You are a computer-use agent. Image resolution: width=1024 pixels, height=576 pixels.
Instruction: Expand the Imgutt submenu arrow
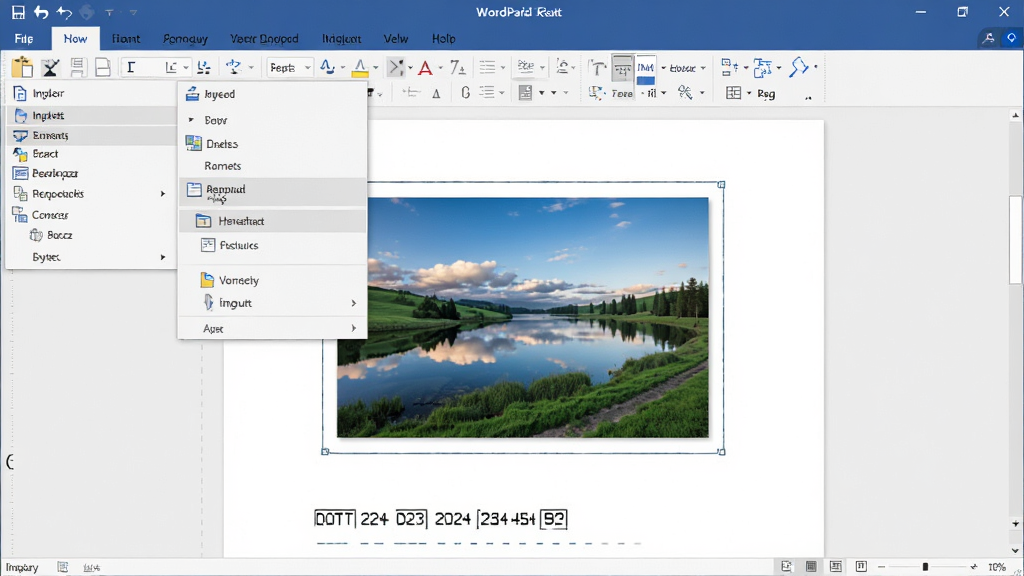coord(353,303)
